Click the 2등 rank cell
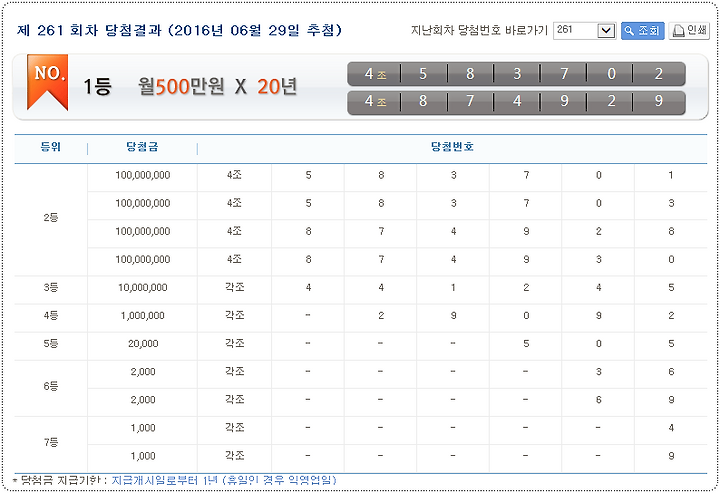Image resolution: width=720 pixels, height=493 pixels. click(x=51, y=218)
